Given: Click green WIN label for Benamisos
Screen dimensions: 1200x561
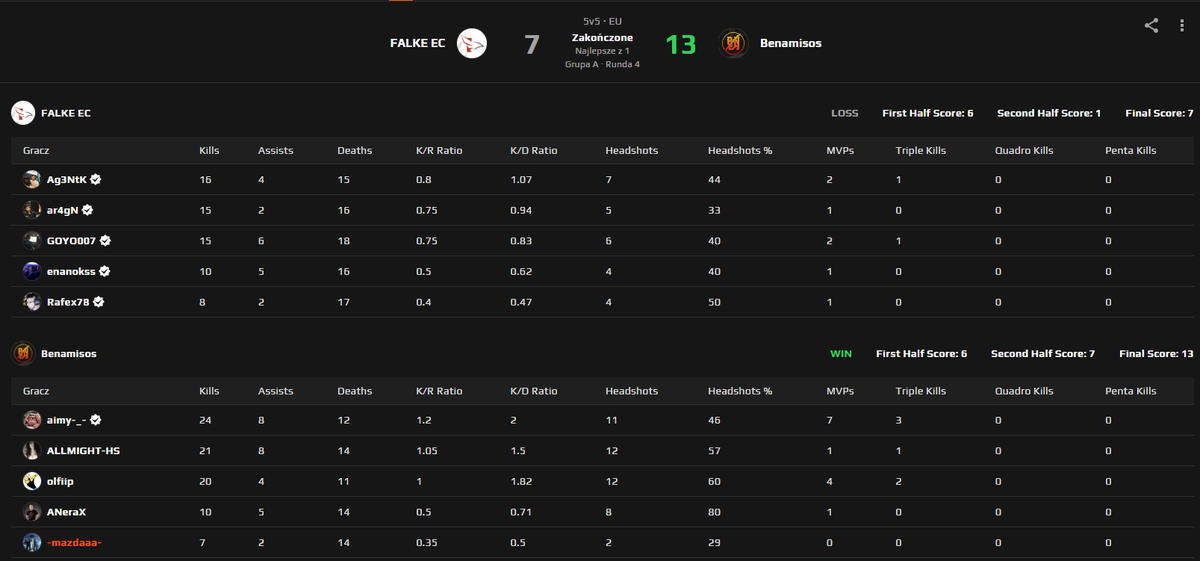Looking at the screenshot, I should (x=841, y=353).
